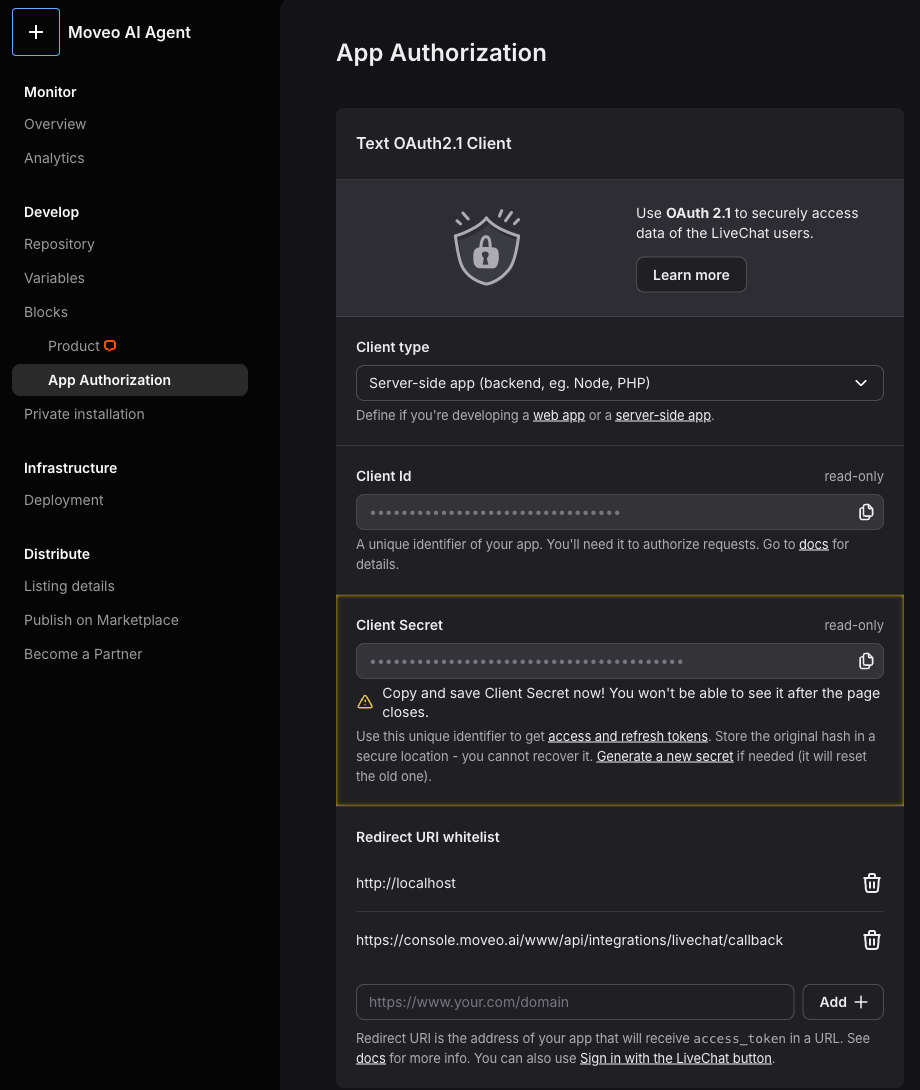The image size is (920, 1090).
Task: Open access and refresh tokens link
Action: [x=628, y=736]
